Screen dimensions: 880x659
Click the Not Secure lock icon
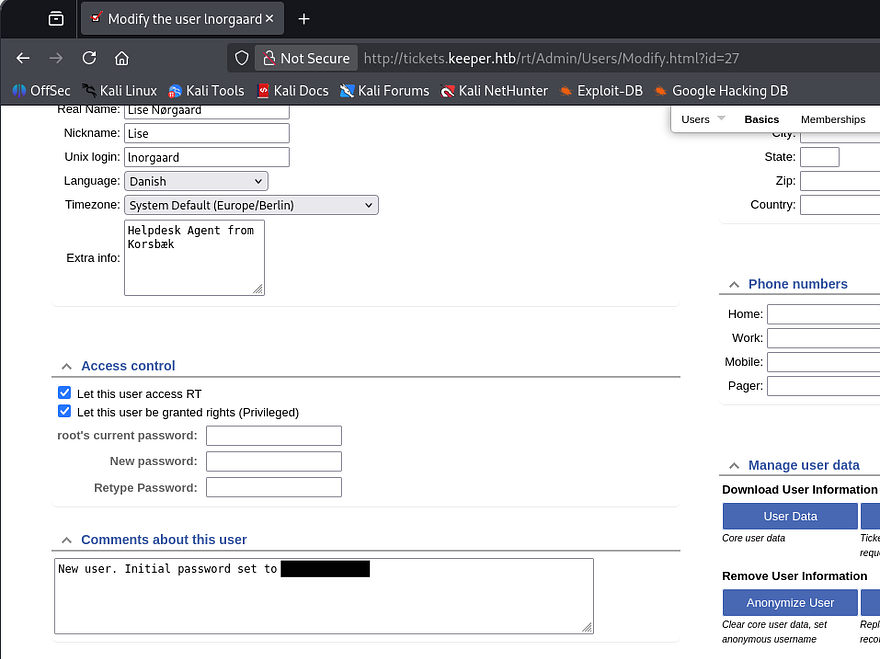[x=268, y=58]
